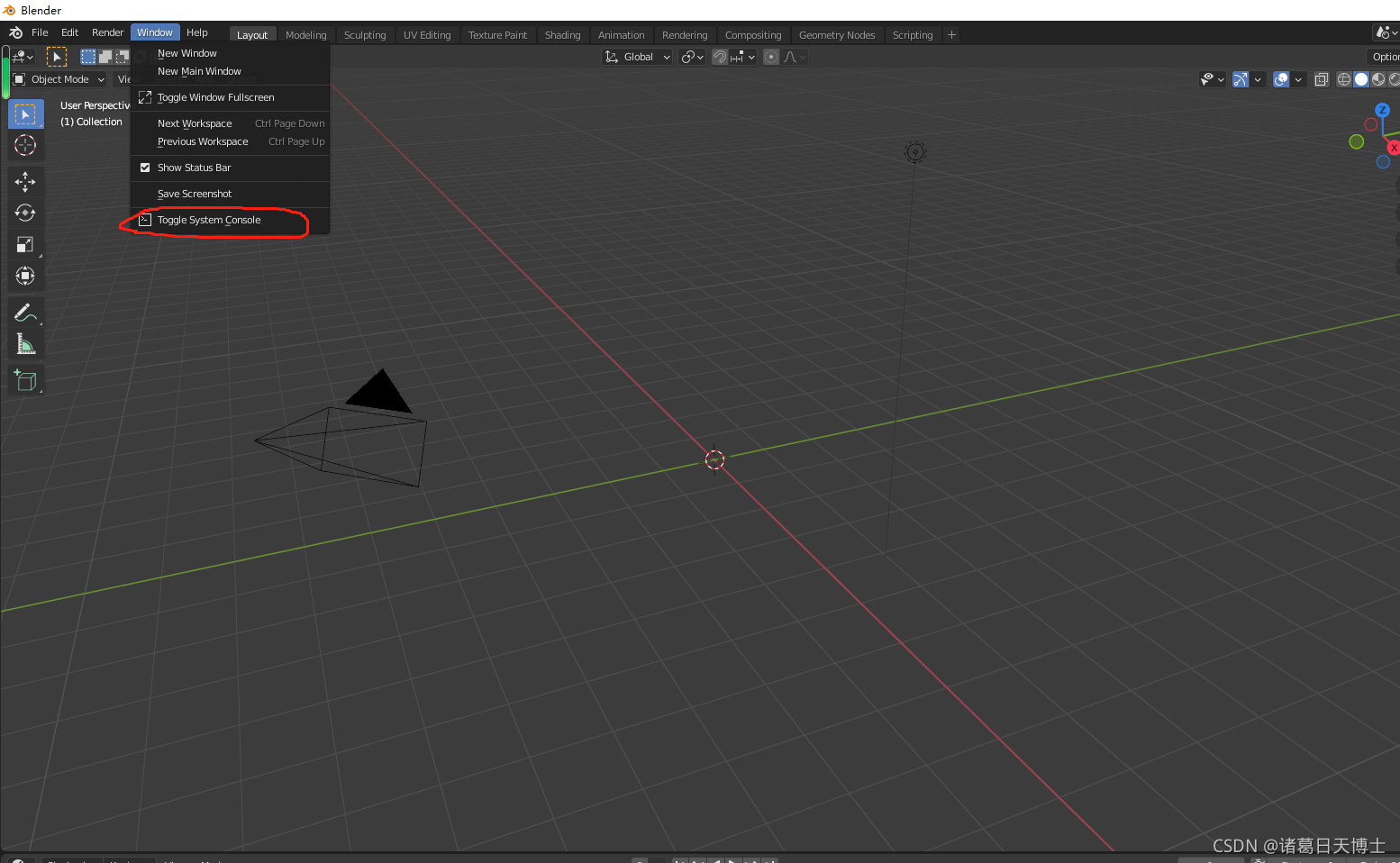
Task: Choose New Window from the menu
Action: (231, 53)
